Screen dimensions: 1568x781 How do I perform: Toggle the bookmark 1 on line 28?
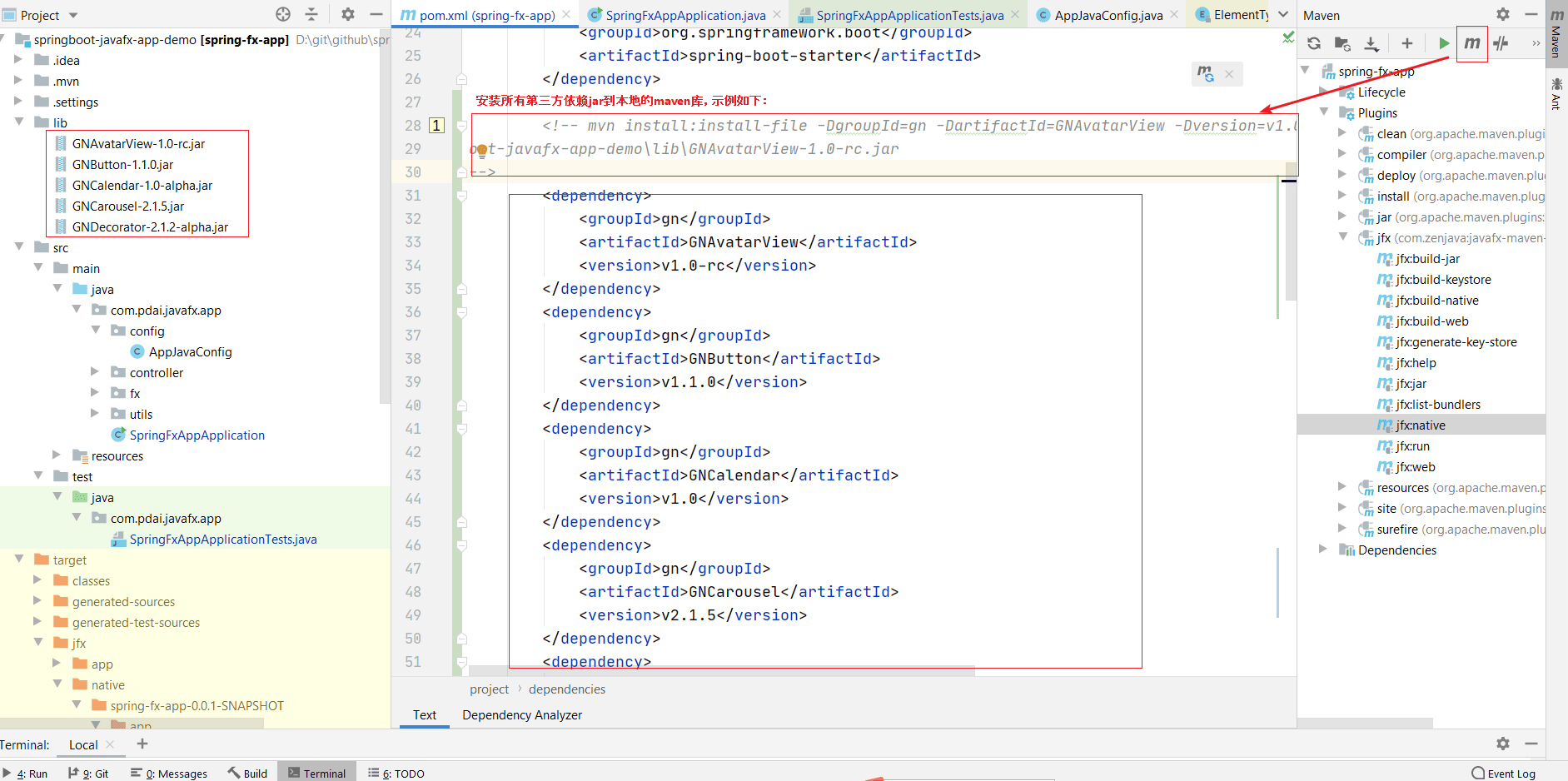[436, 126]
